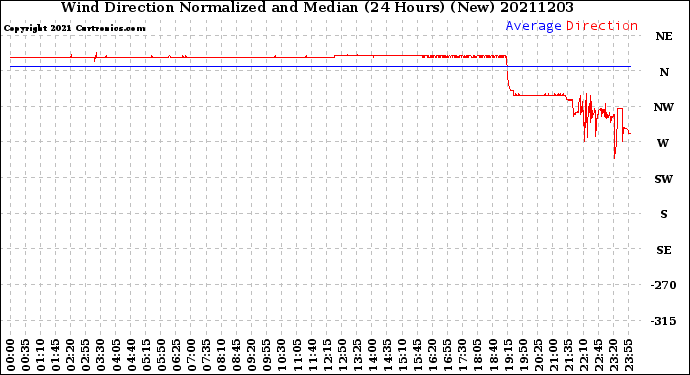This screenshot has height=375, width=690.
Task: Click the 00:00 time label
Action: 11,355
